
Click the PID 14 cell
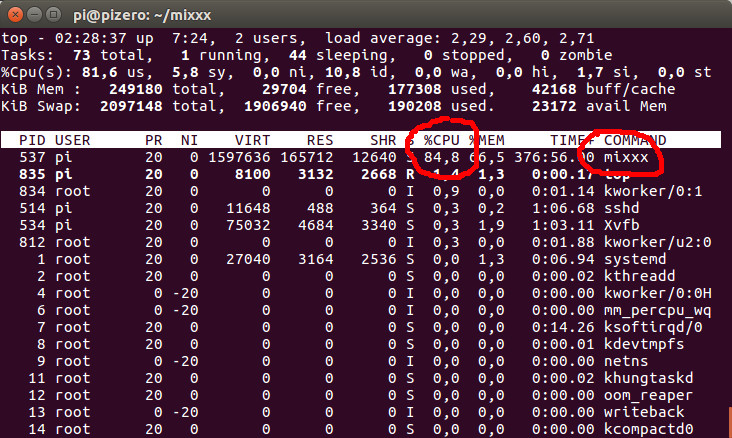[x=36, y=429]
